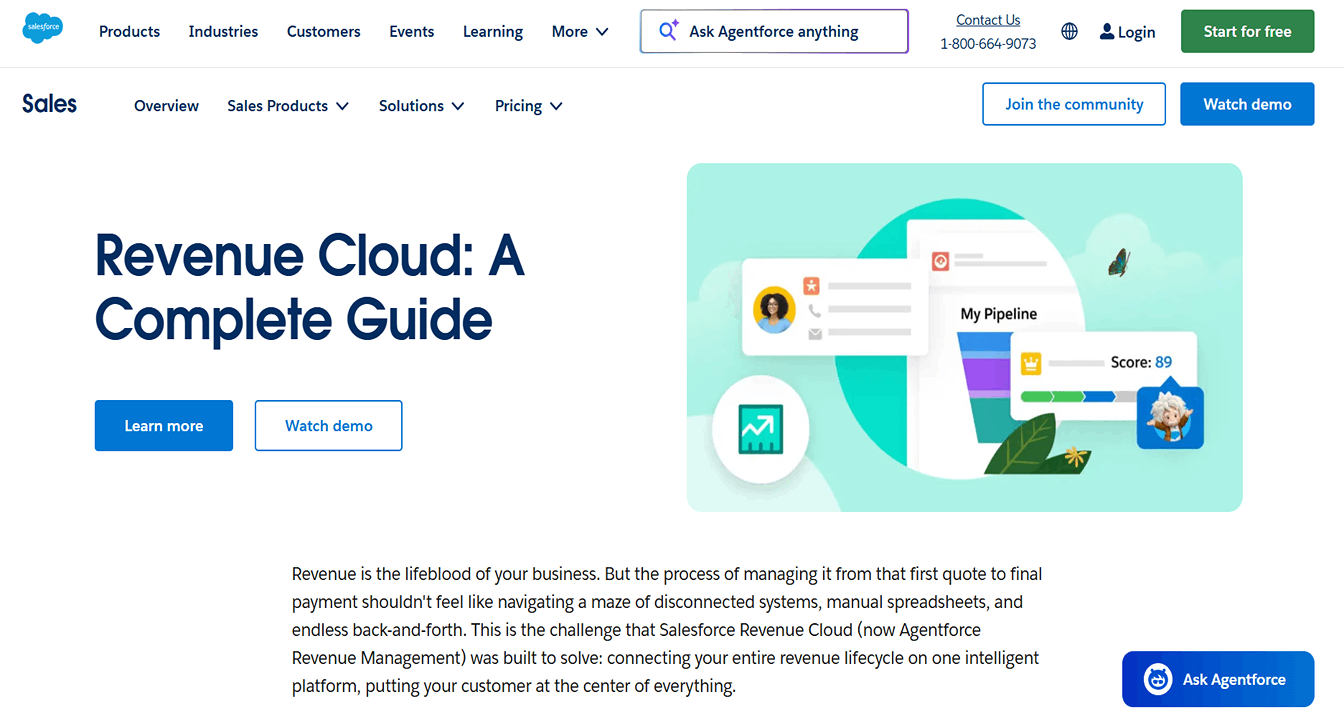Open the Pricing dropdown
Viewport: 1344px width, 728px height.
(x=528, y=105)
